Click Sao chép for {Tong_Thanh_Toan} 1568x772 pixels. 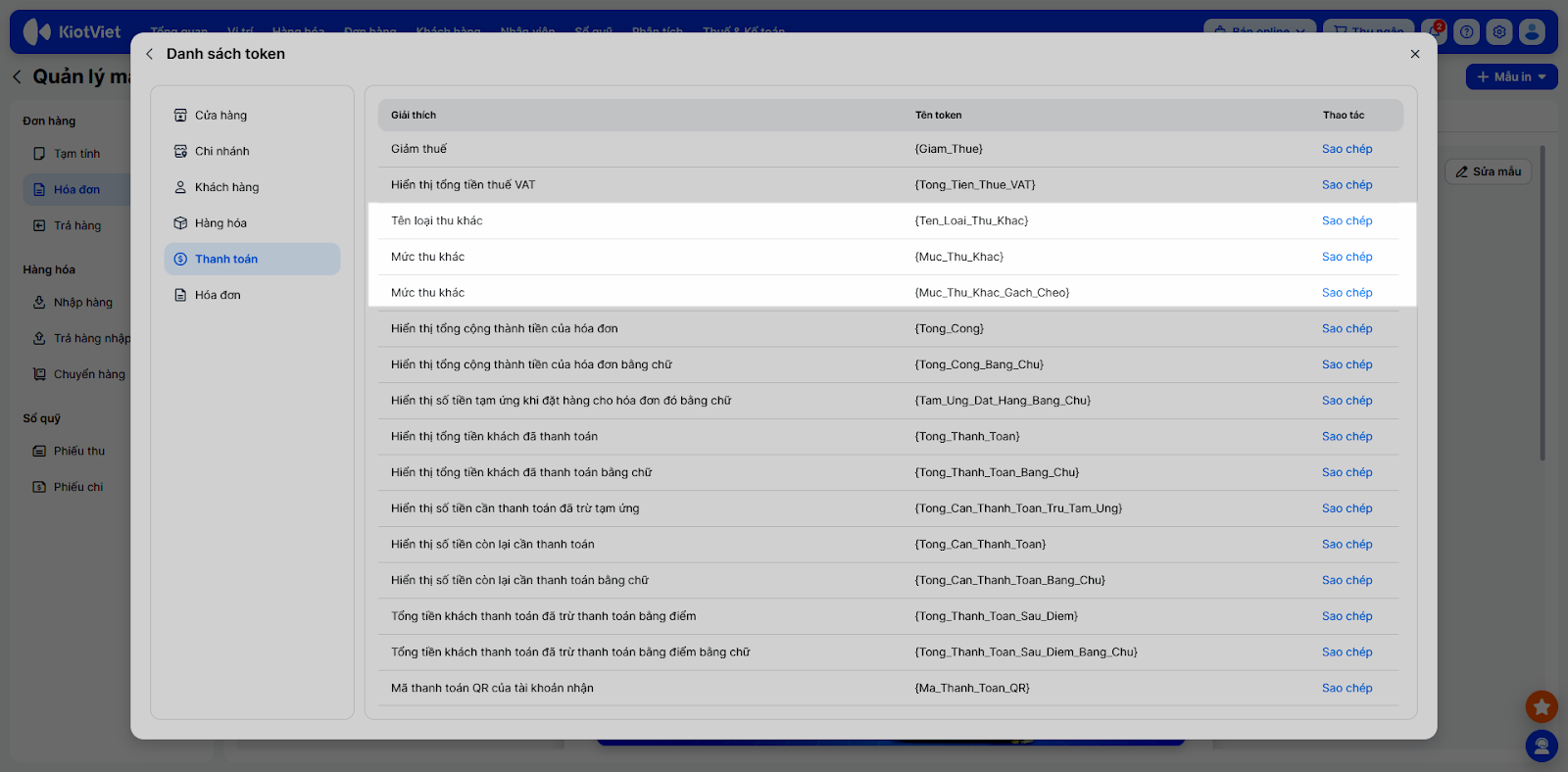click(x=1347, y=437)
